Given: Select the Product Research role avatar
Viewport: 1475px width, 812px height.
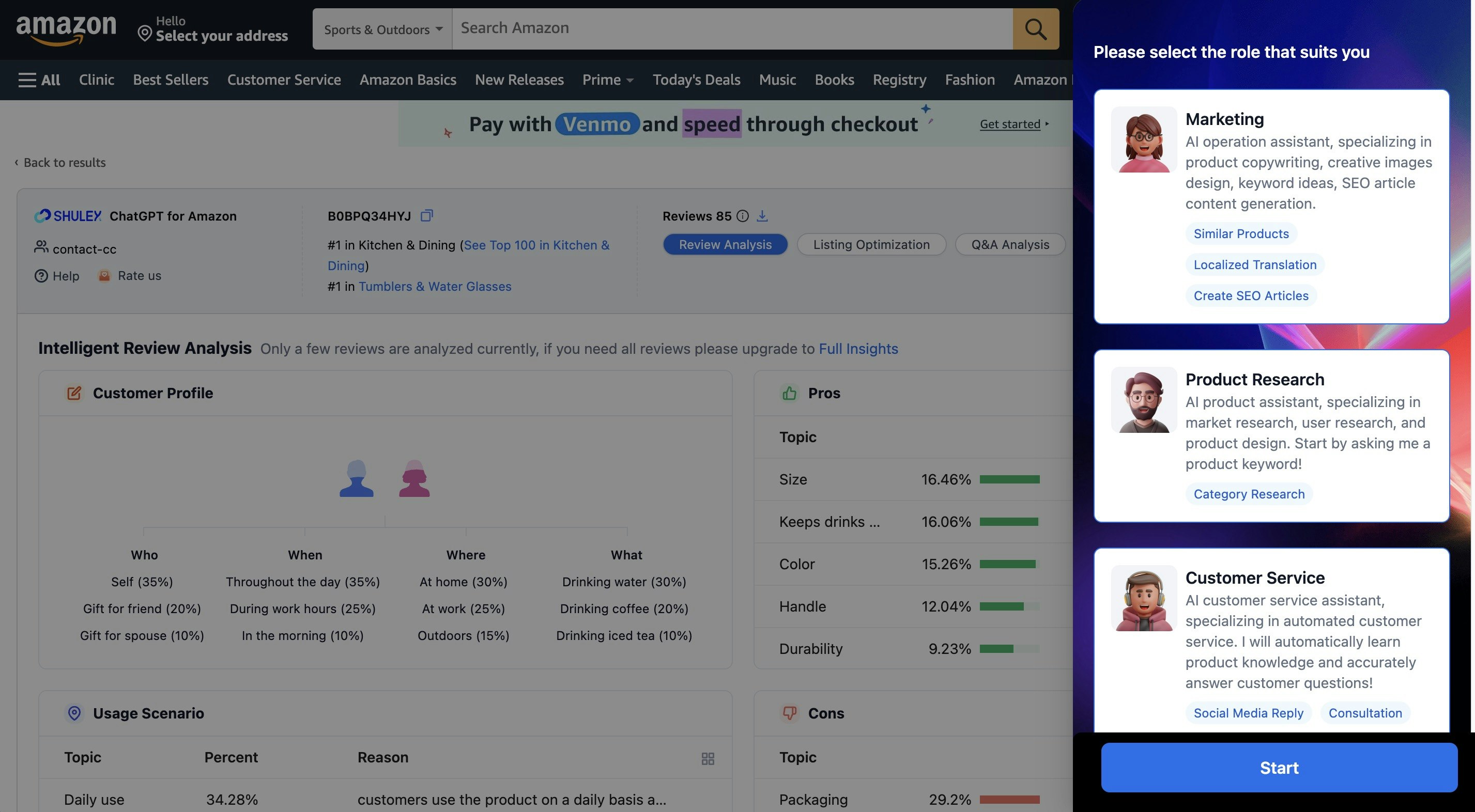Looking at the screenshot, I should pos(1144,399).
